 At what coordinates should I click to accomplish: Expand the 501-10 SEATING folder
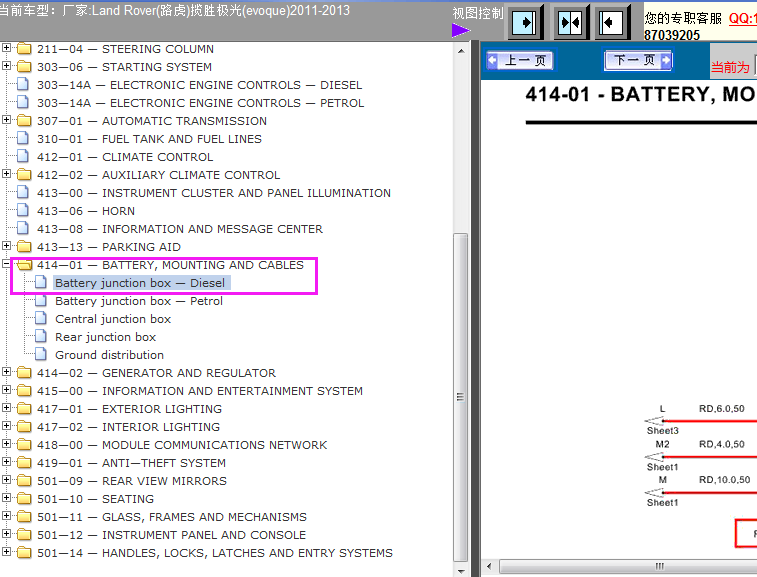click(x=6, y=498)
